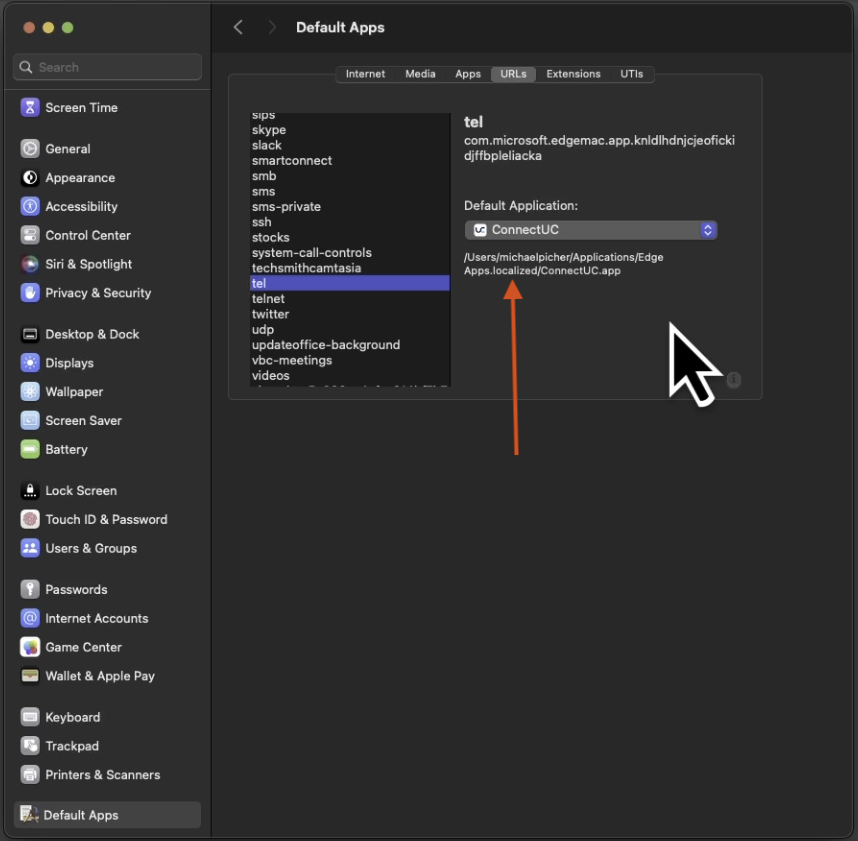Select the smb URL scheme
The image size is (858, 841).
click(x=350, y=176)
